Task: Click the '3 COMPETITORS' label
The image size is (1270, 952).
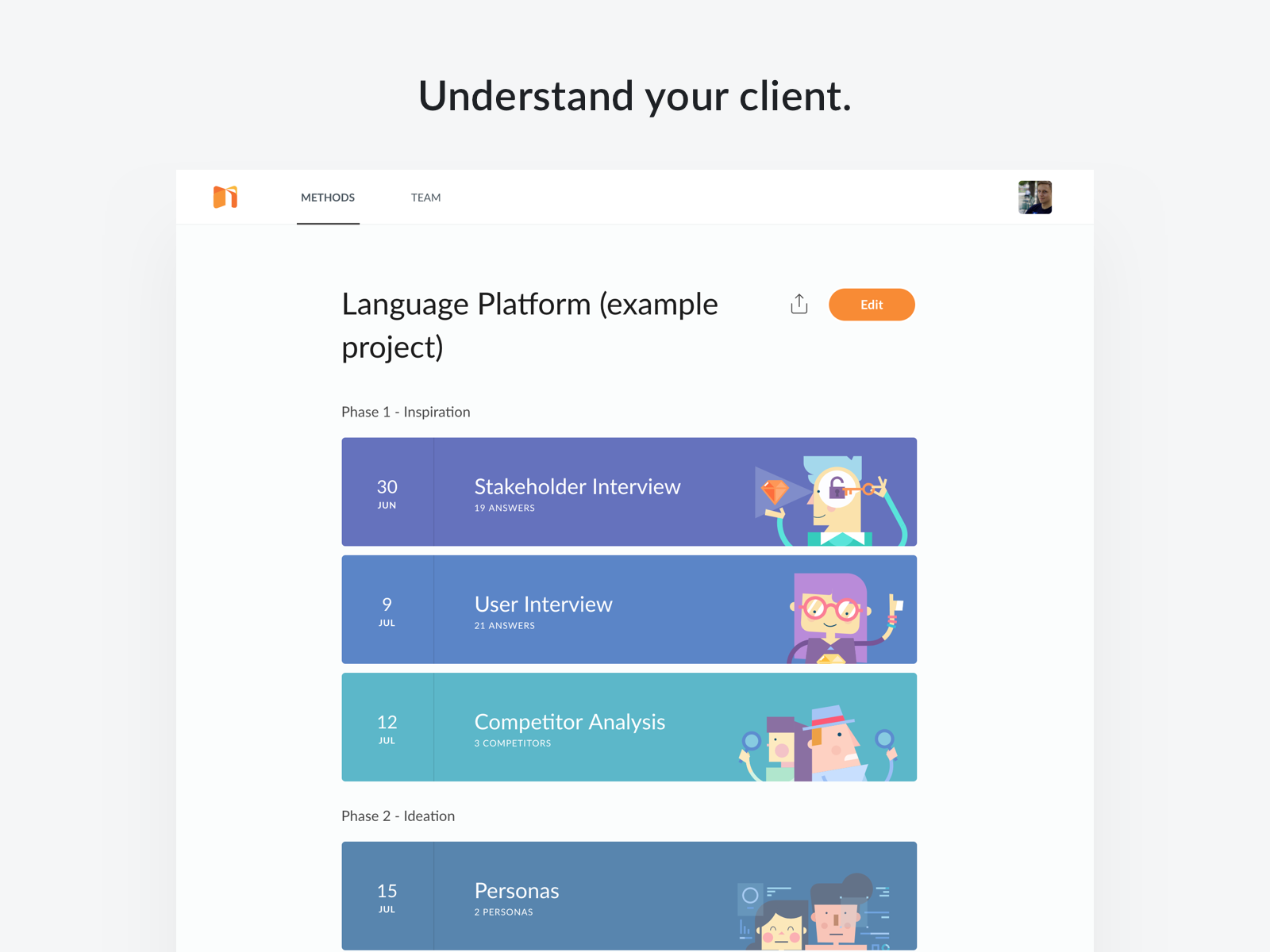Action: pos(513,743)
